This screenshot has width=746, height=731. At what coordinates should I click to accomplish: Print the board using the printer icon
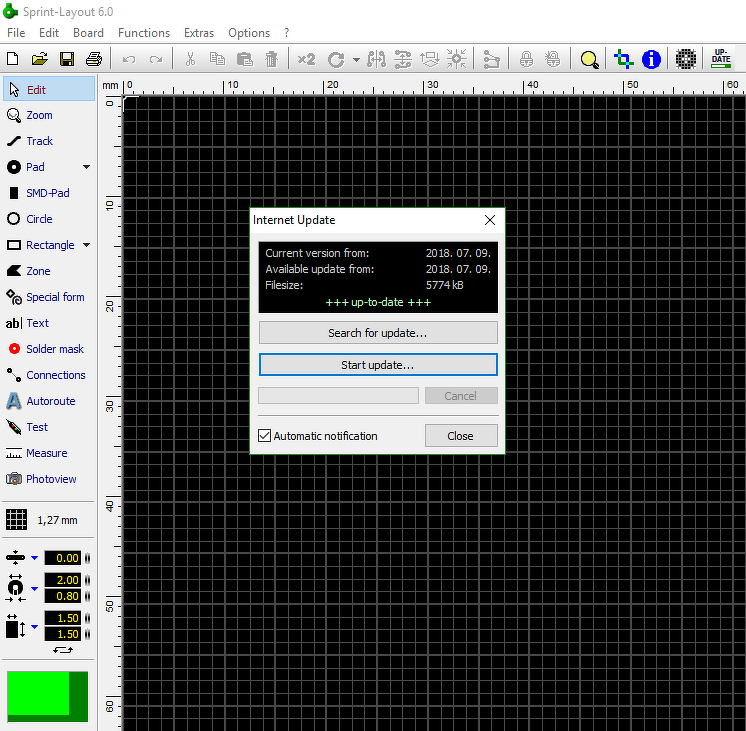(x=94, y=59)
